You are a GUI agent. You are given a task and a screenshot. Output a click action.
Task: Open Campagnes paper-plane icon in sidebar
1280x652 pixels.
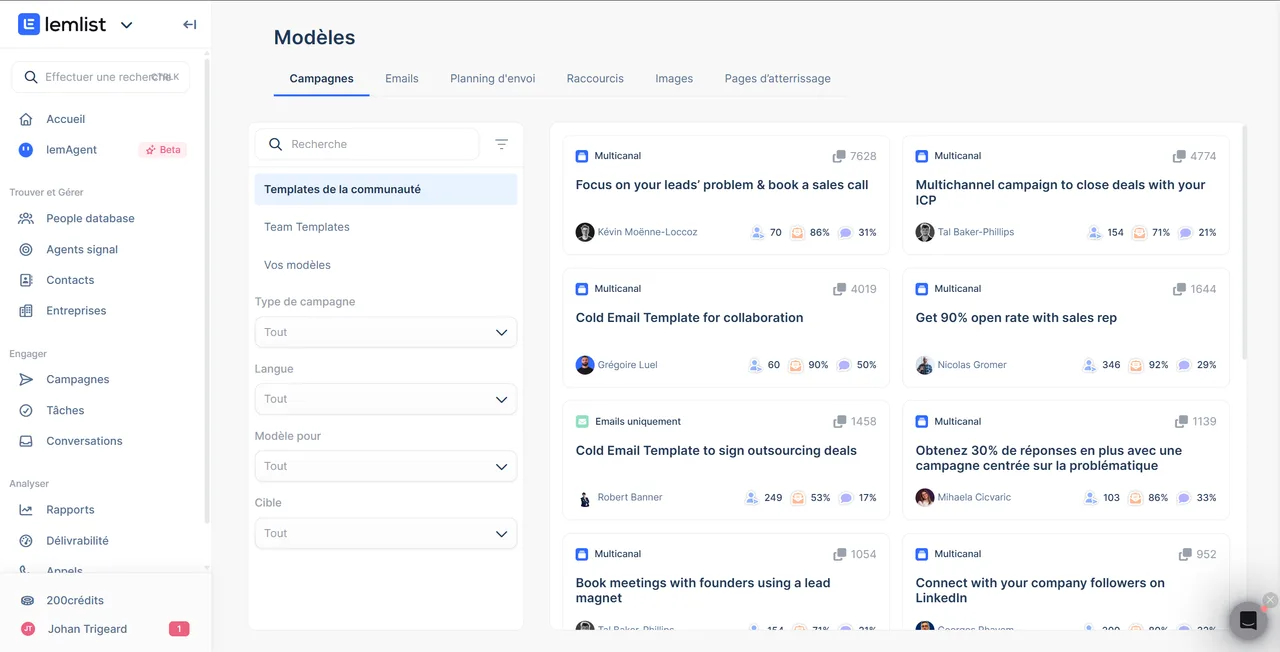coord(26,379)
